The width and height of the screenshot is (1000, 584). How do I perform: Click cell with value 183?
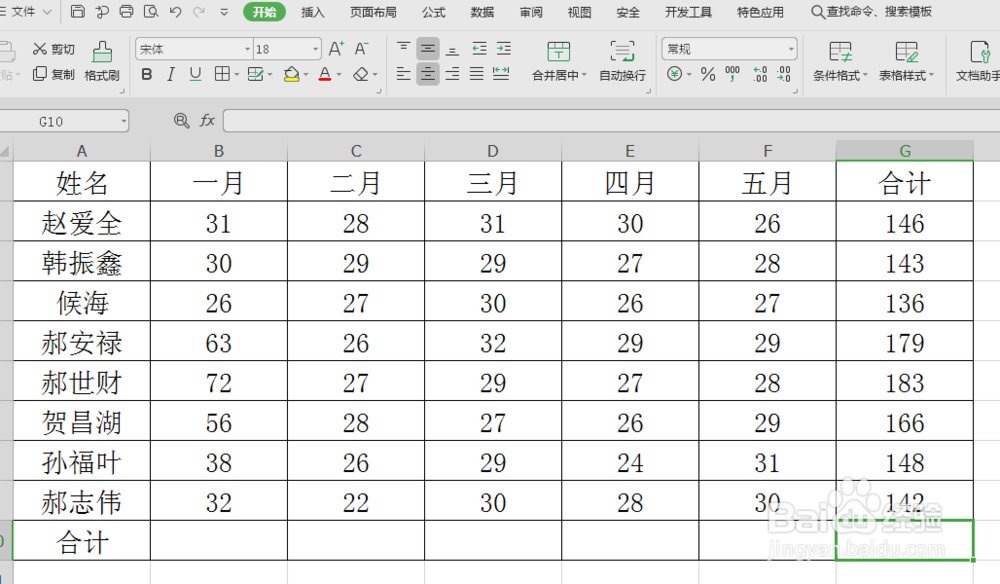point(904,383)
